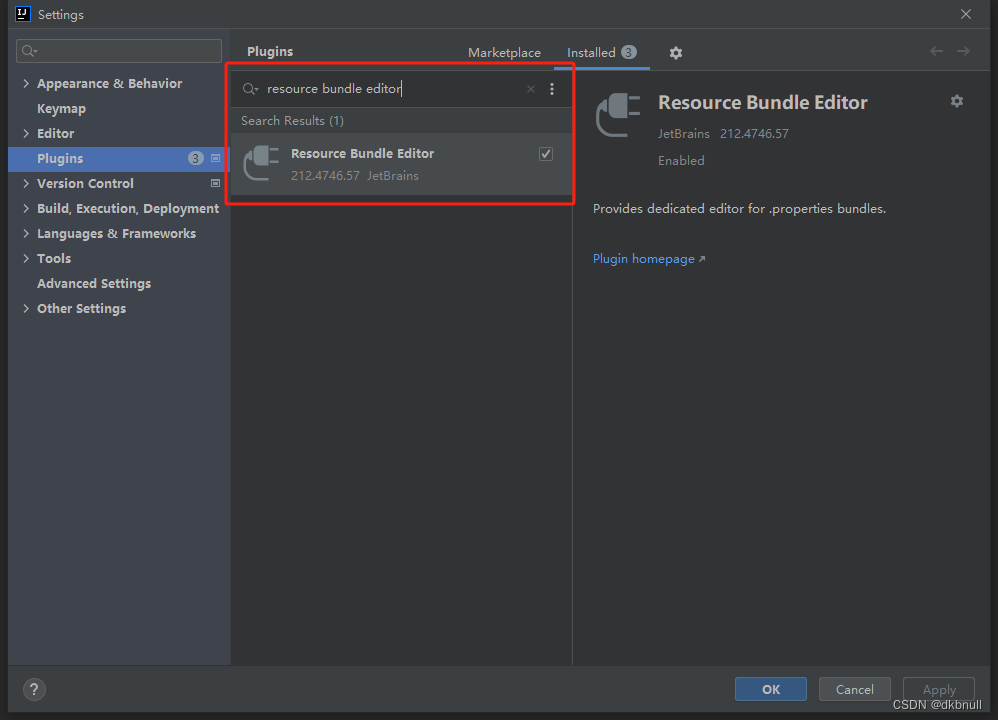Click the Enabled status text
The height and width of the screenshot is (720, 998).
pyautogui.click(x=681, y=161)
